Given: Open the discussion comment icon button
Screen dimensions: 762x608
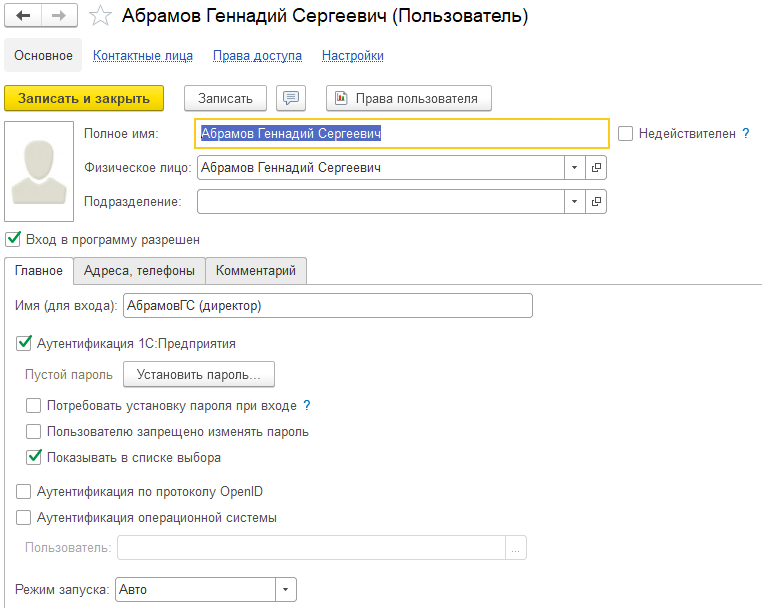Looking at the screenshot, I should click(x=291, y=98).
